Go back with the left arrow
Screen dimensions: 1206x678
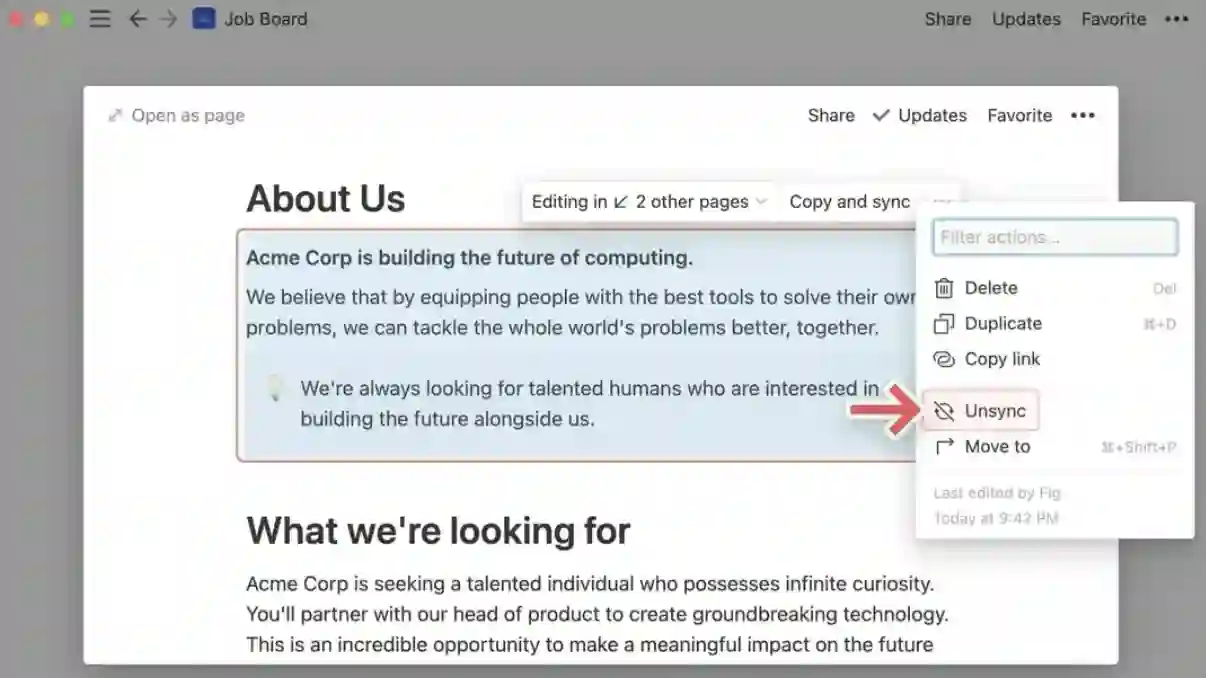138,19
